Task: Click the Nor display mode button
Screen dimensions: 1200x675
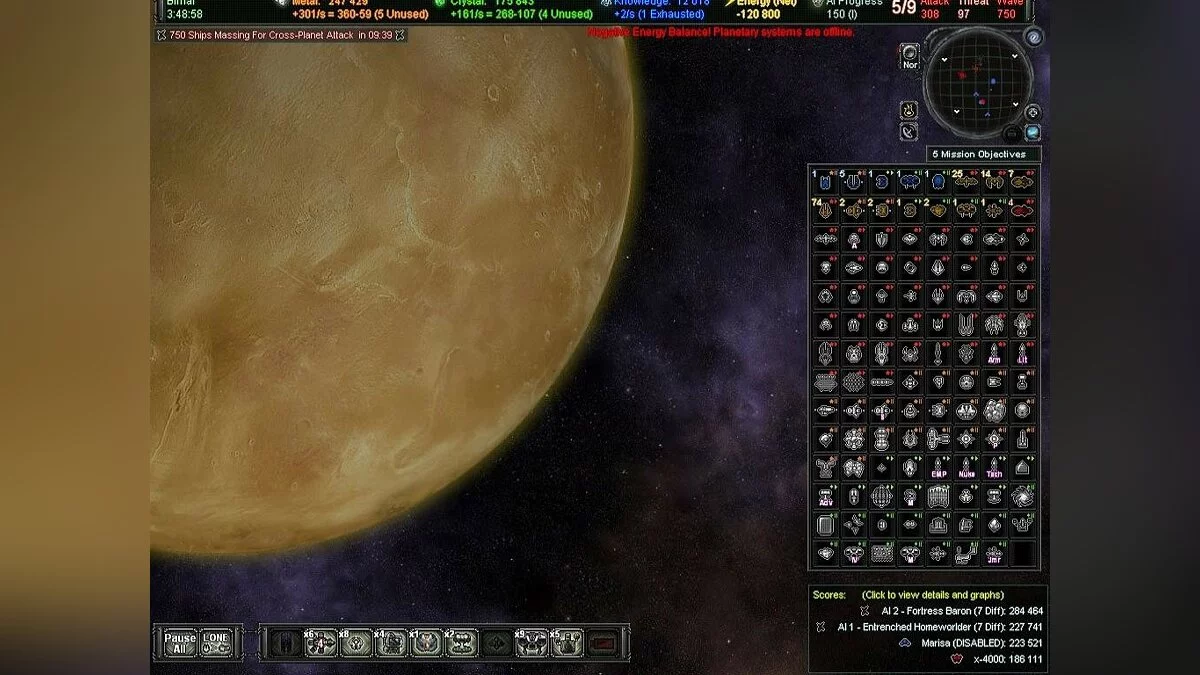Action: (910, 56)
